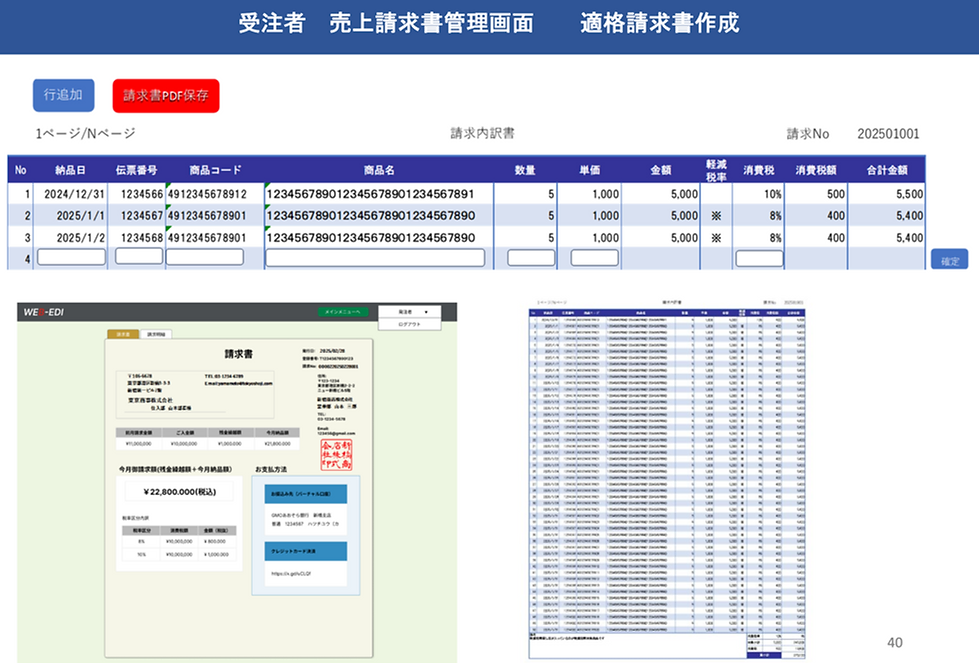The width and height of the screenshot is (979, 663).
Task: Confirm row with the blue 確定 button
Action: (x=949, y=260)
